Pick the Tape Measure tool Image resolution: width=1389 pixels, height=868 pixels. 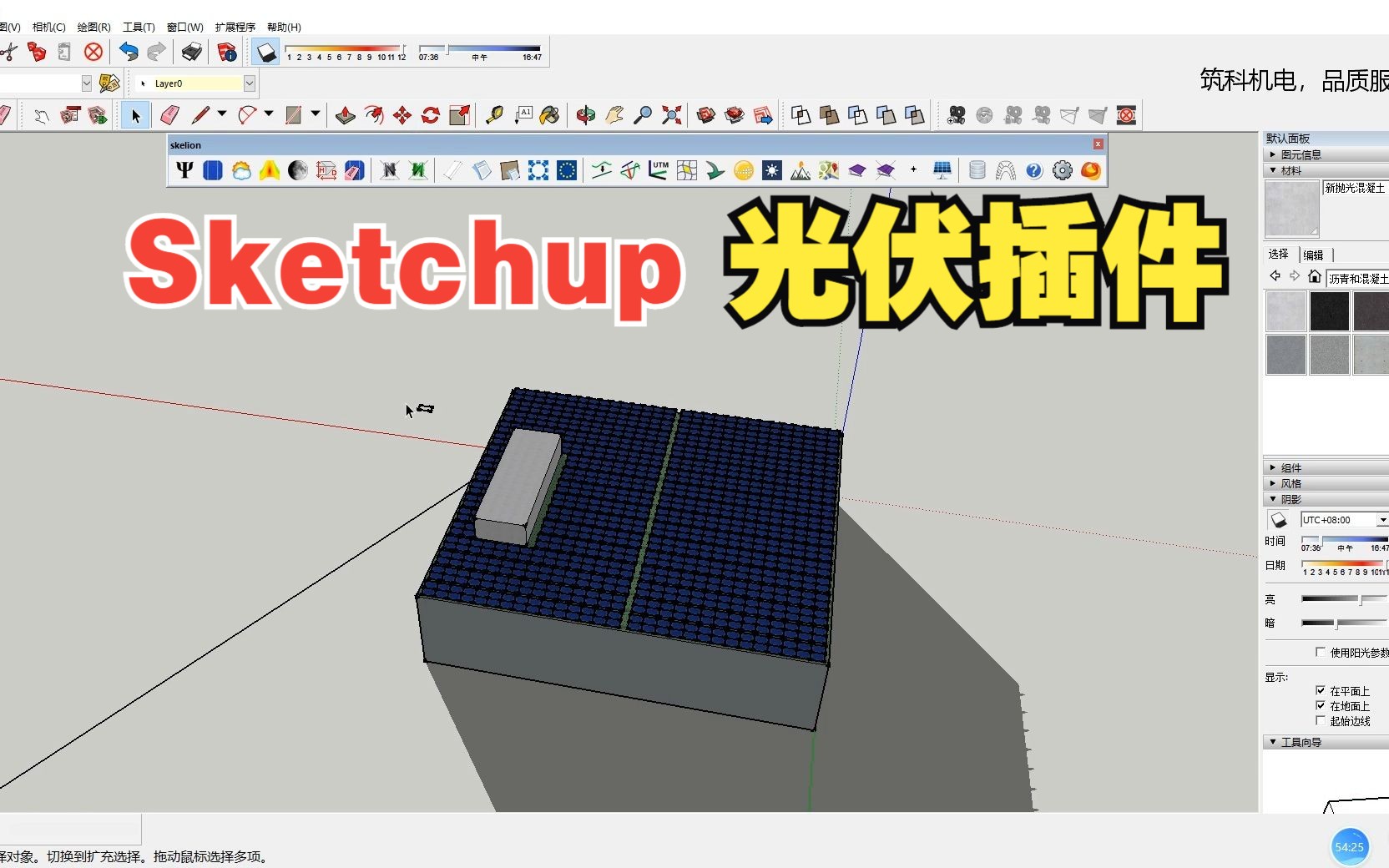tap(495, 115)
